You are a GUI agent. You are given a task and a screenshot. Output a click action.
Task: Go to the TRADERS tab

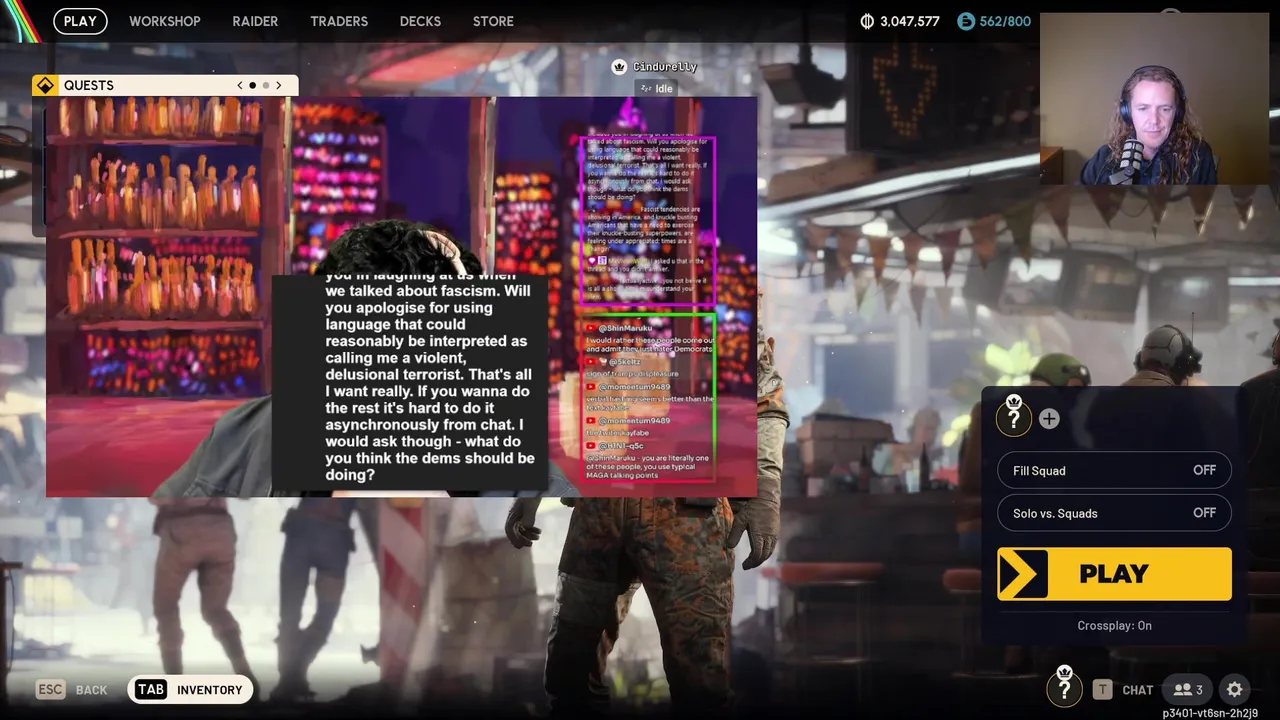click(x=339, y=21)
